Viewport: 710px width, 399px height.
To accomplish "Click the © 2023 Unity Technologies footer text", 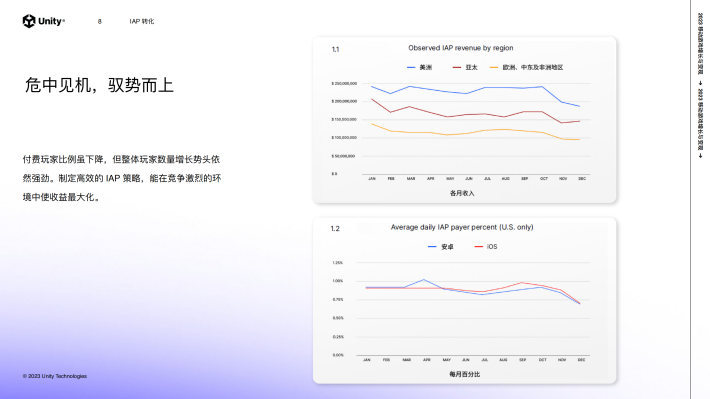I will click(x=55, y=376).
